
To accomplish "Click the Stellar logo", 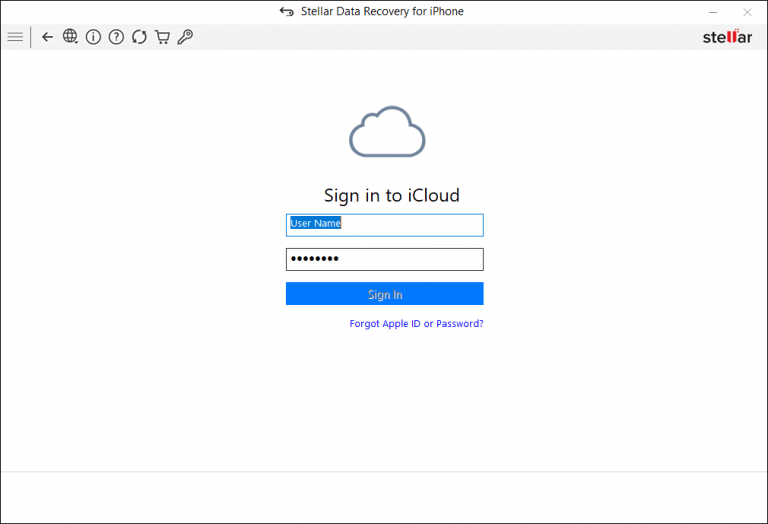I will pos(727,37).
